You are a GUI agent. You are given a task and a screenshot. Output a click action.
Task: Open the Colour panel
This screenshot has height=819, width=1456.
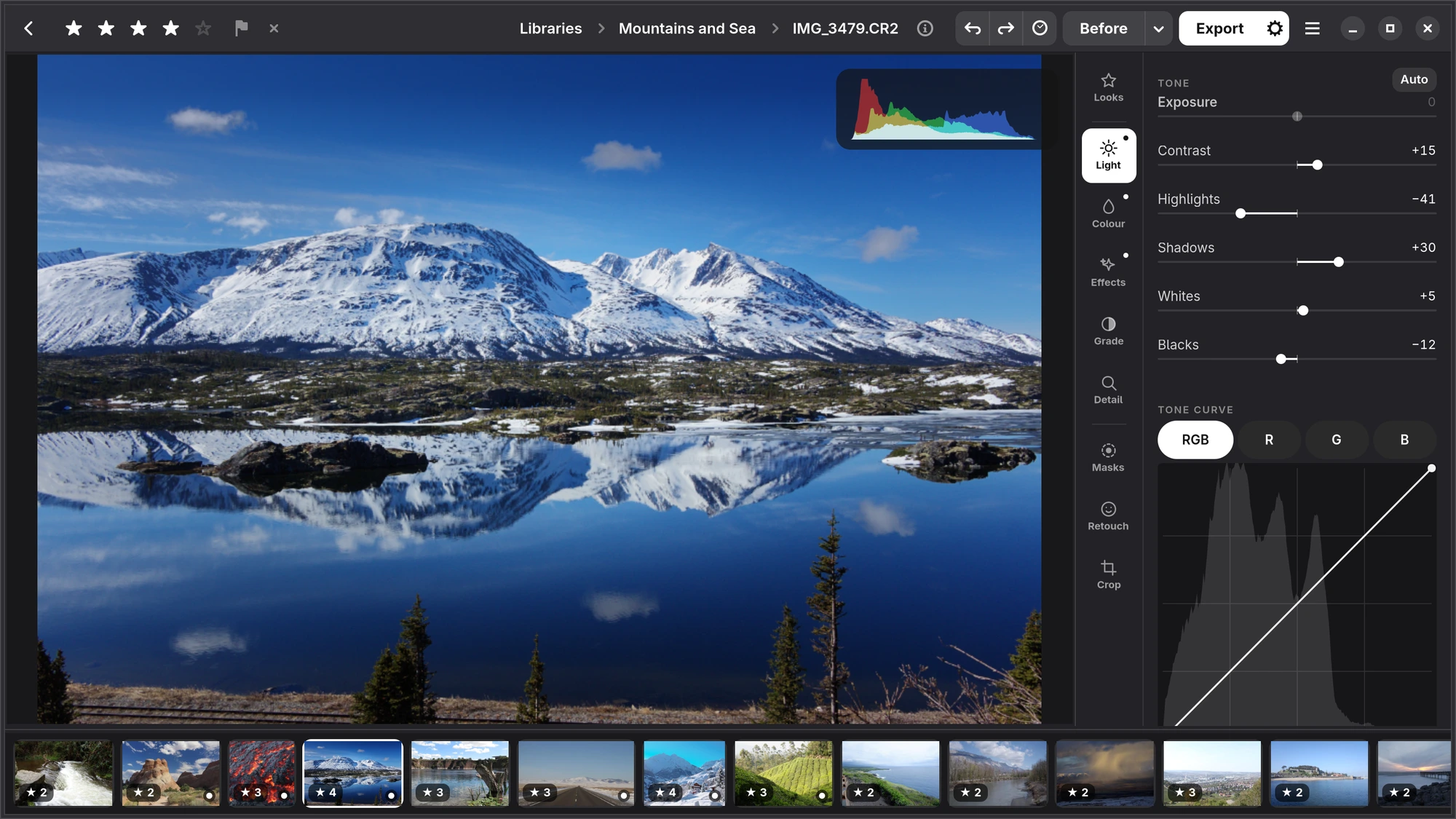[x=1108, y=214]
